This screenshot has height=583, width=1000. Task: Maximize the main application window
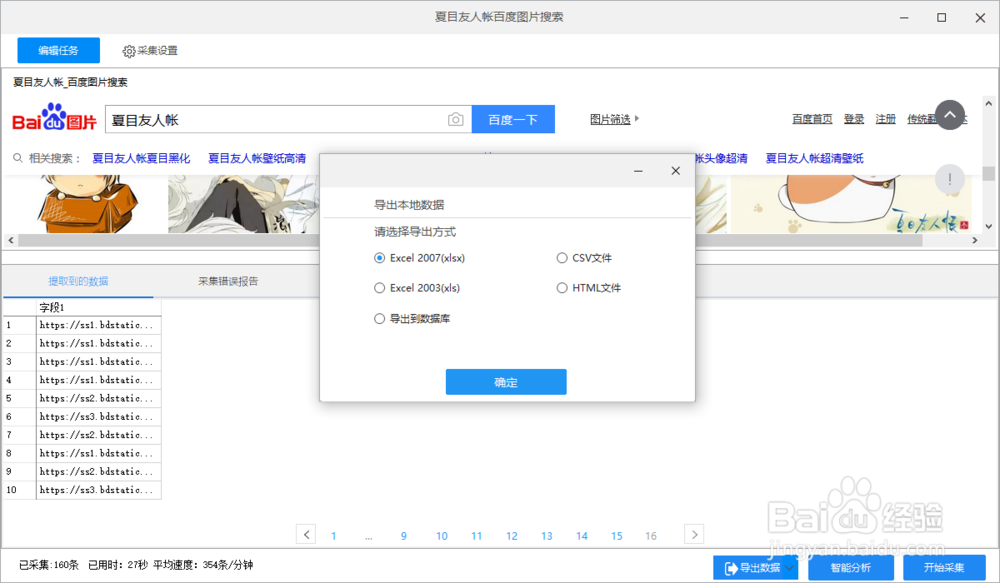coord(941,18)
